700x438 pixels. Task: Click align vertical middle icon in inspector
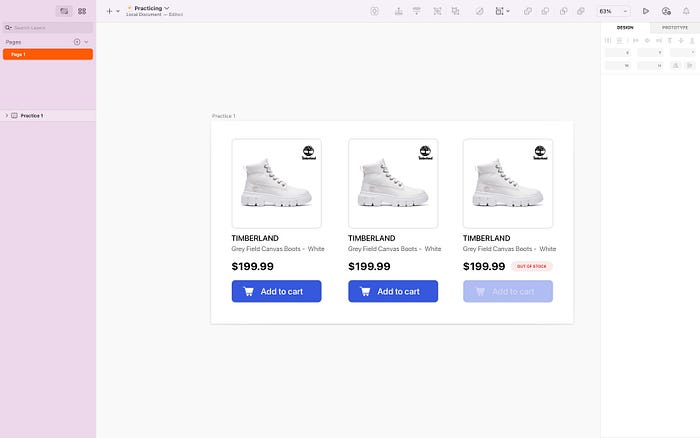(681, 41)
